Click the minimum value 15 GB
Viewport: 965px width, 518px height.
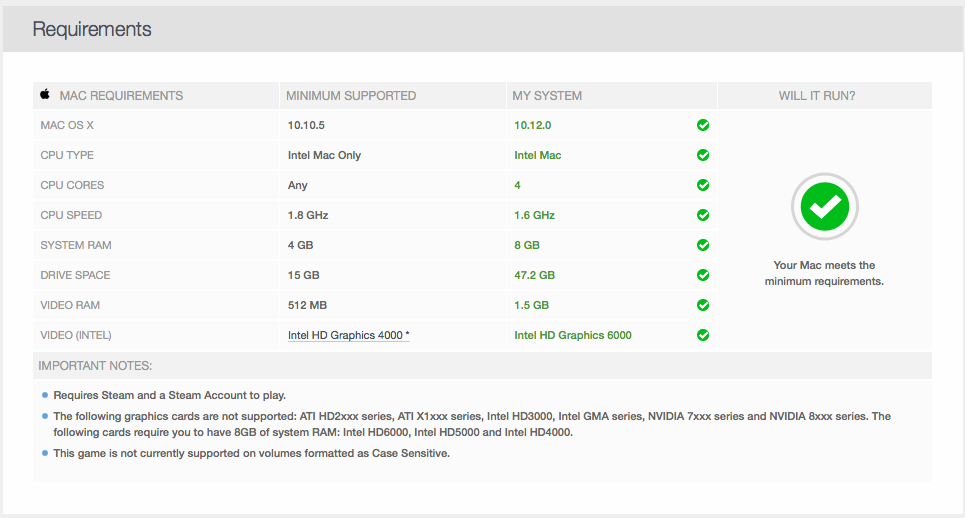303,275
